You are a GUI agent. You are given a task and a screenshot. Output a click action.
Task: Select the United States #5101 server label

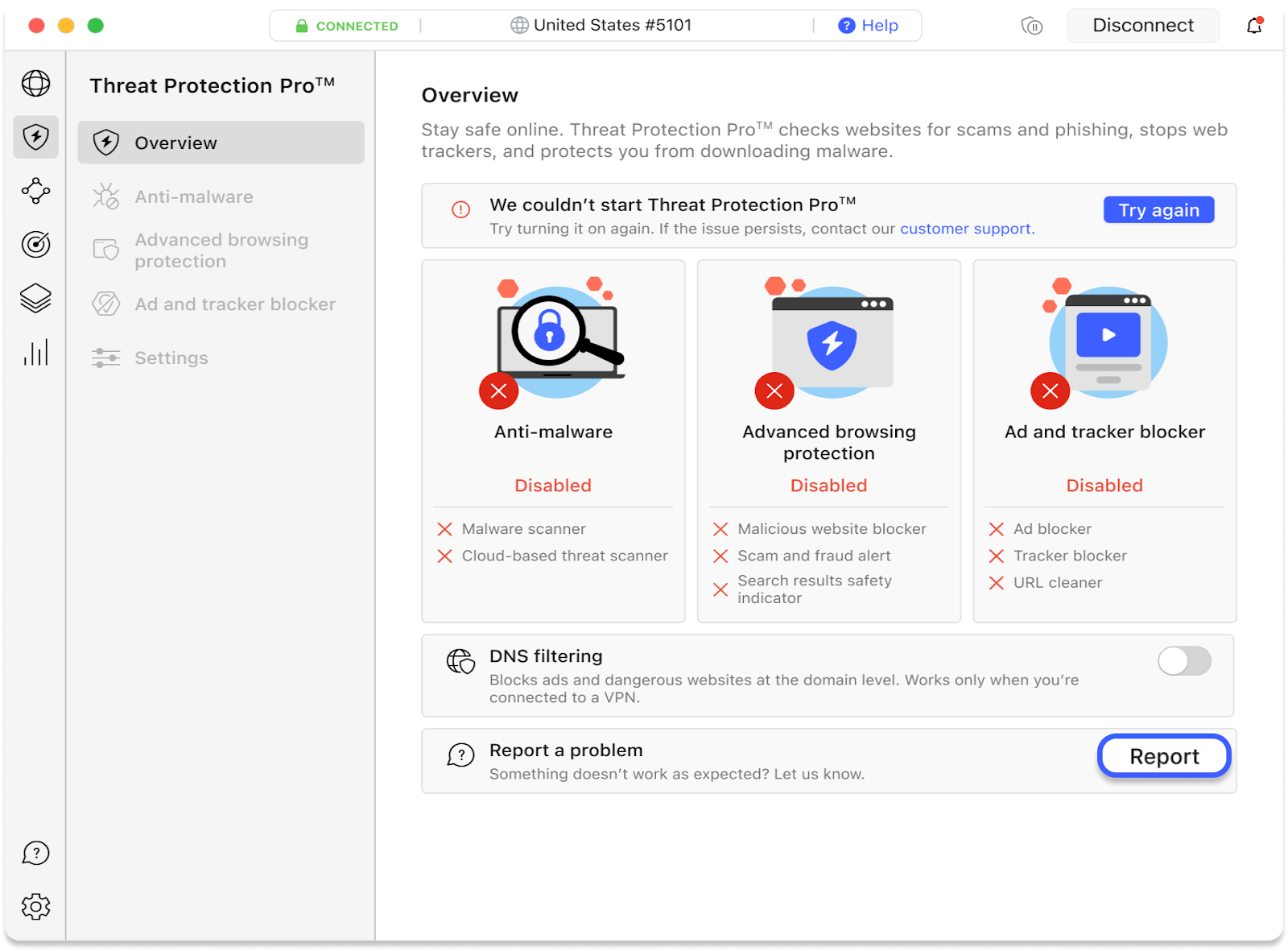click(x=611, y=25)
